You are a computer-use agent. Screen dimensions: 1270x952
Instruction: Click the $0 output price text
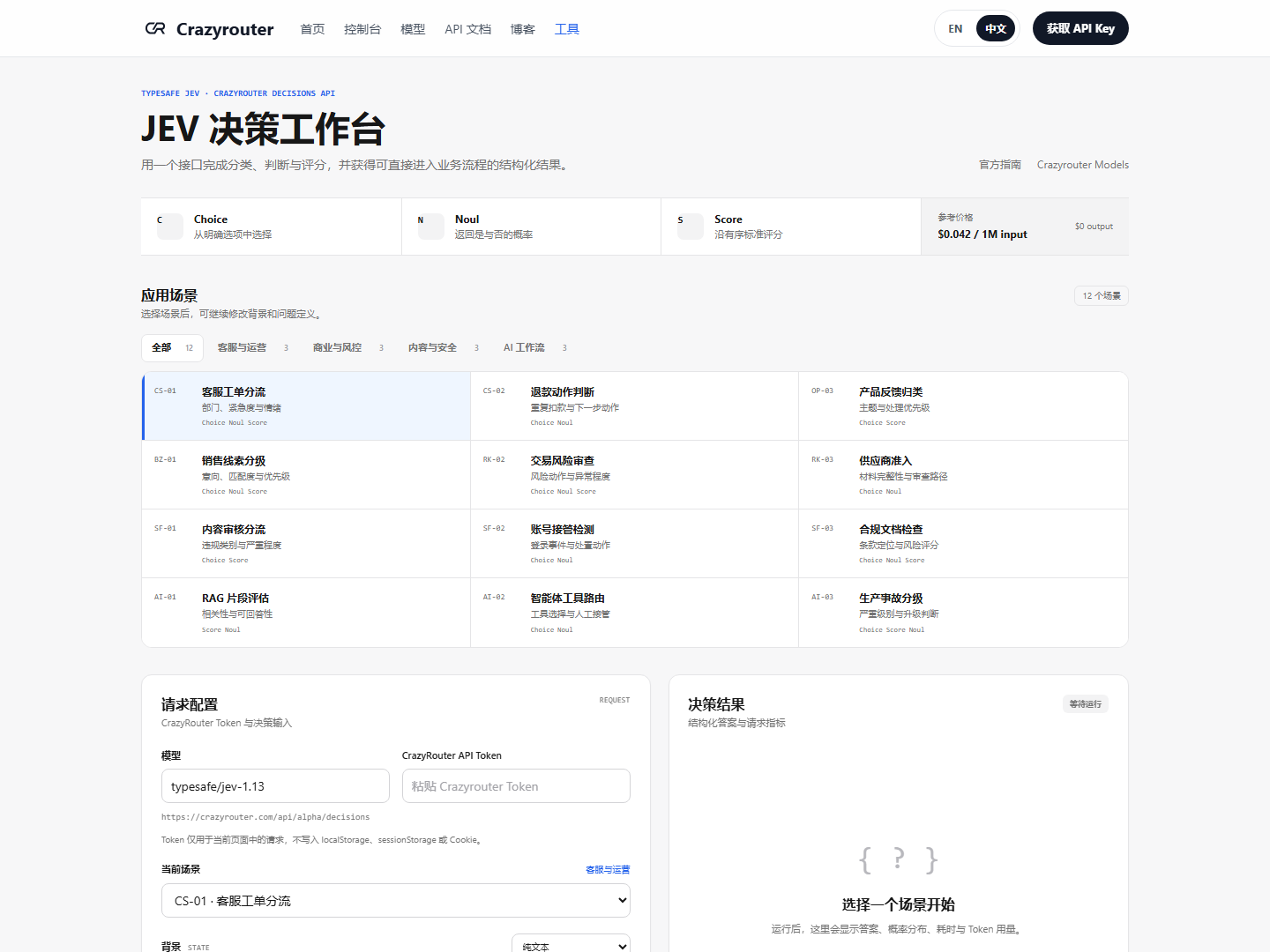[x=1094, y=227]
